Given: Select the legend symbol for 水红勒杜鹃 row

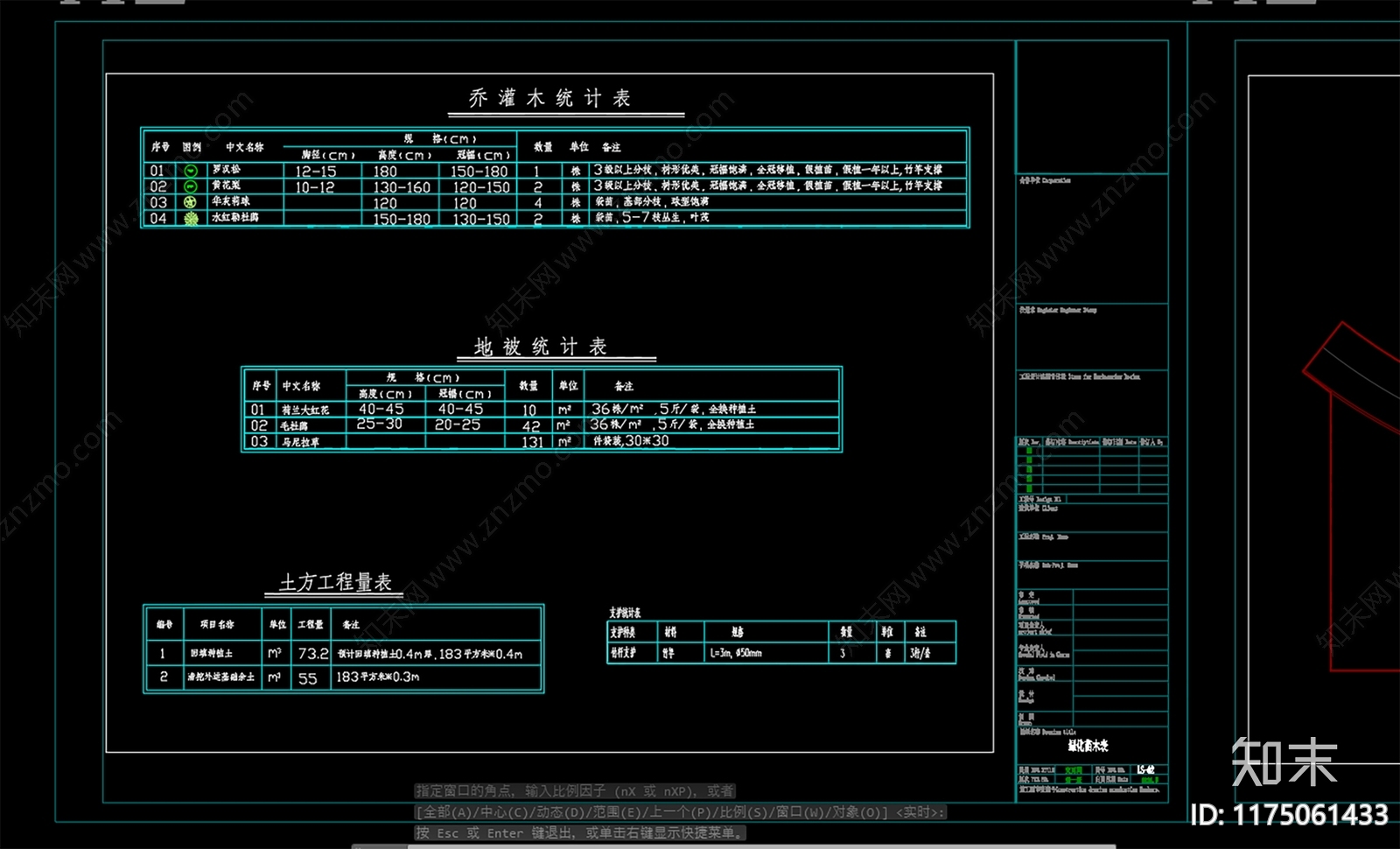Looking at the screenshot, I should (191, 219).
